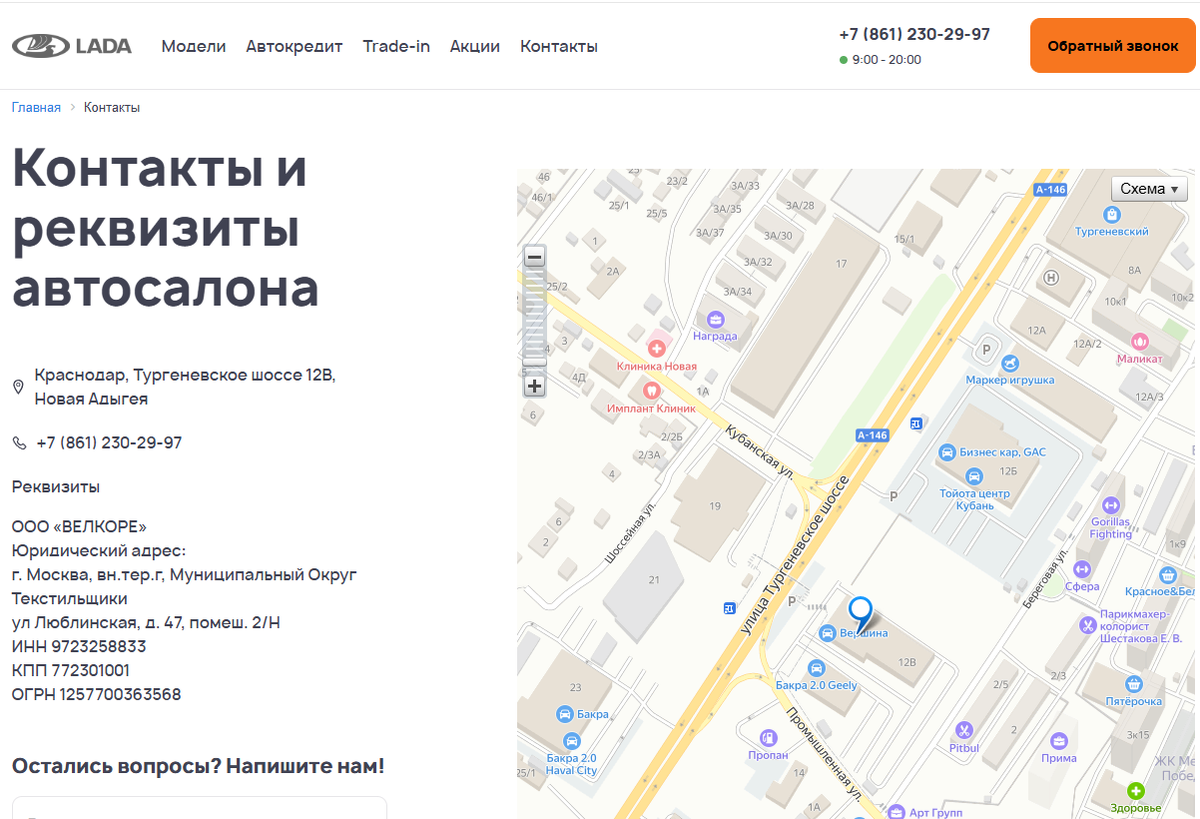Click the LADA logo in header
The height and width of the screenshot is (819, 1200).
click(x=72, y=46)
